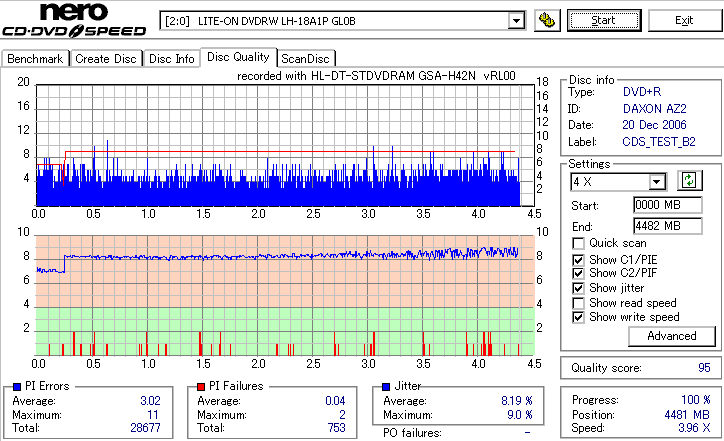Open the drive options icon next to Start
Screen dimensions: 724x441
coord(547,21)
